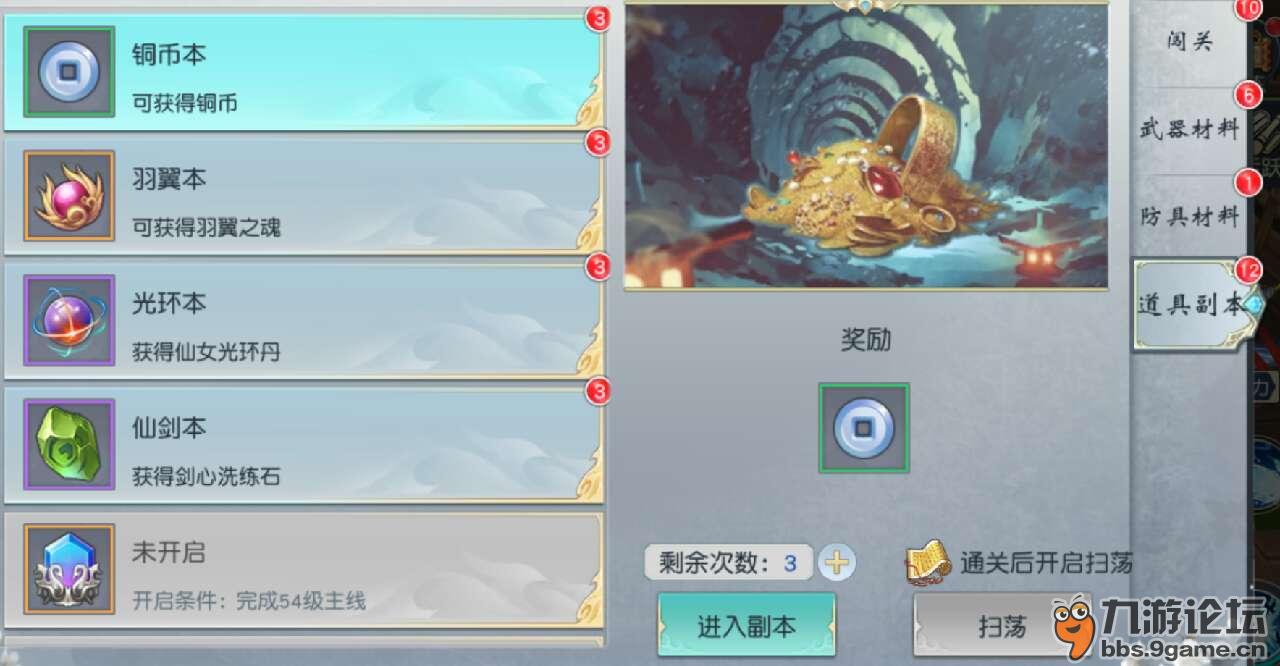
Task: Click the treasure cave preview image
Action: 866,146
